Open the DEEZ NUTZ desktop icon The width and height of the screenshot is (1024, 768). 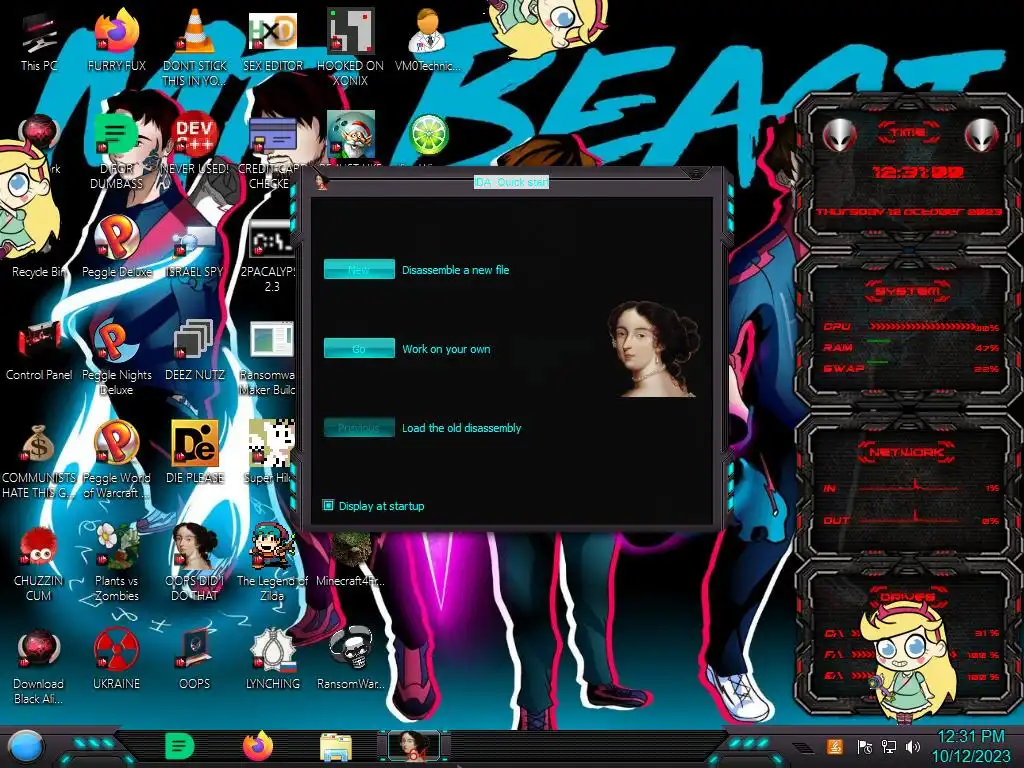[195, 341]
